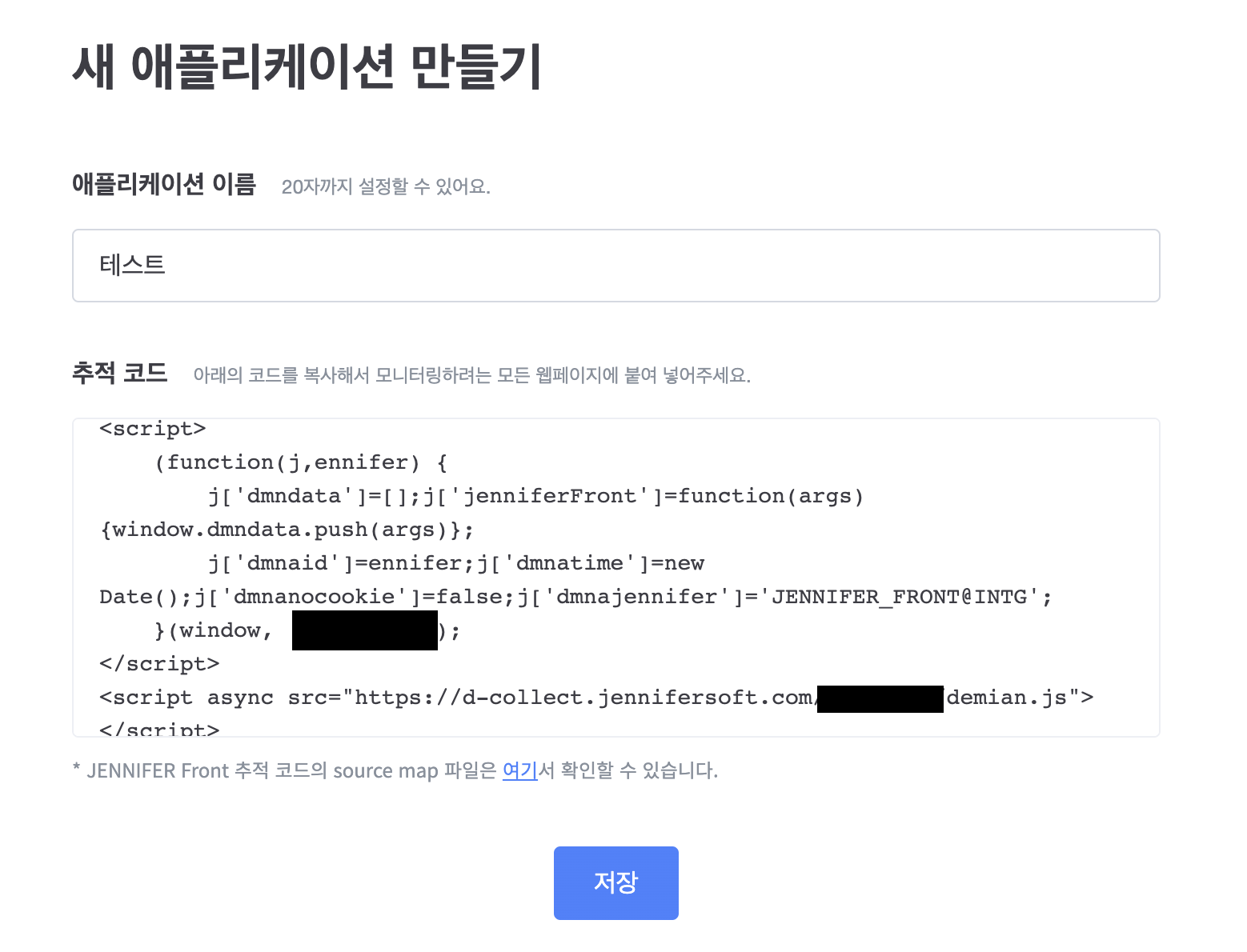Image resolution: width=1247 pixels, height=952 pixels.
Task: Click the 새 애플리케이션 만들기 heading
Action: [x=307, y=67]
